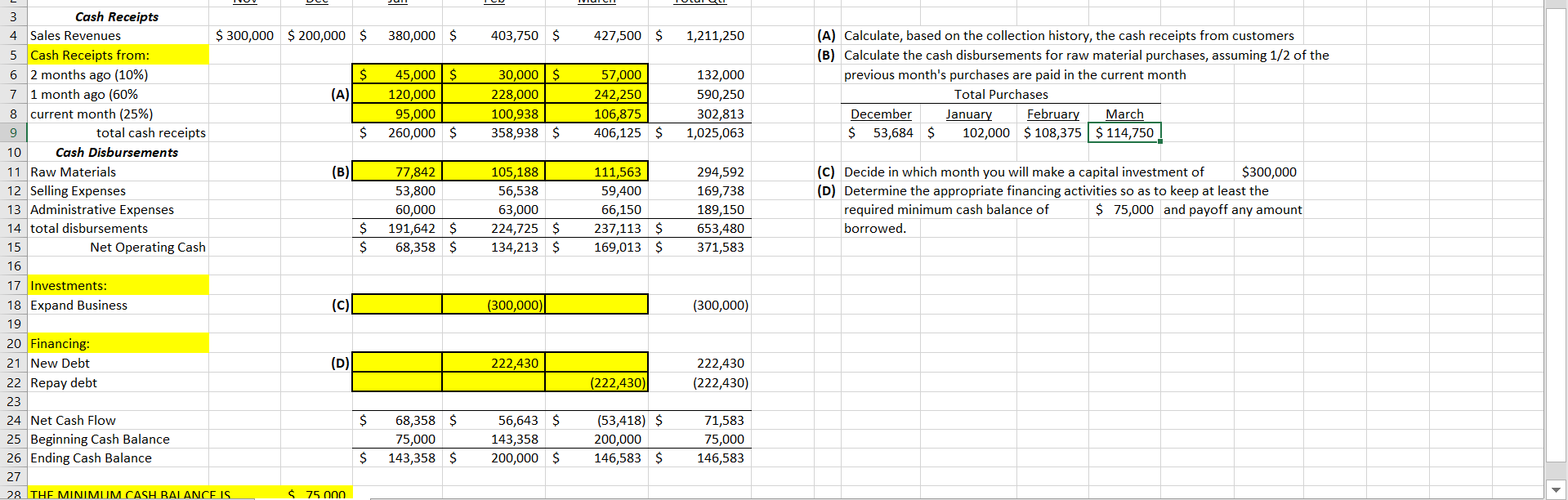
Task: Click the 'current month (25%)' cell
Action: click(118, 114)
